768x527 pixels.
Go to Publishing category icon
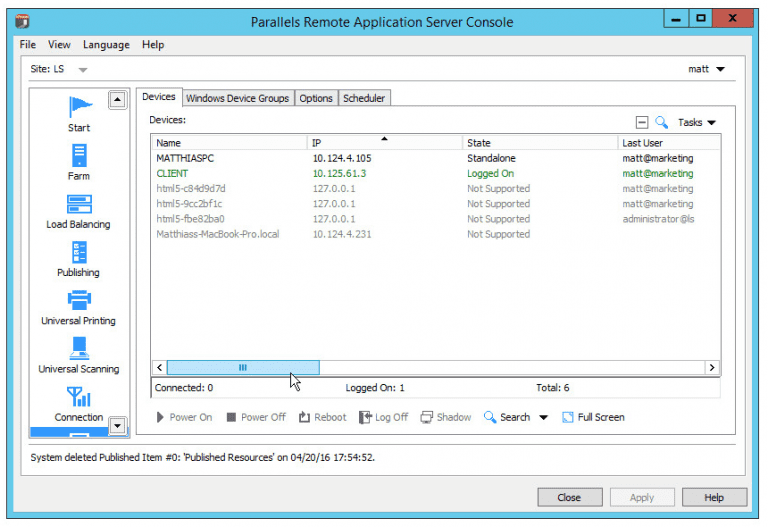click(x=79, y=252)
